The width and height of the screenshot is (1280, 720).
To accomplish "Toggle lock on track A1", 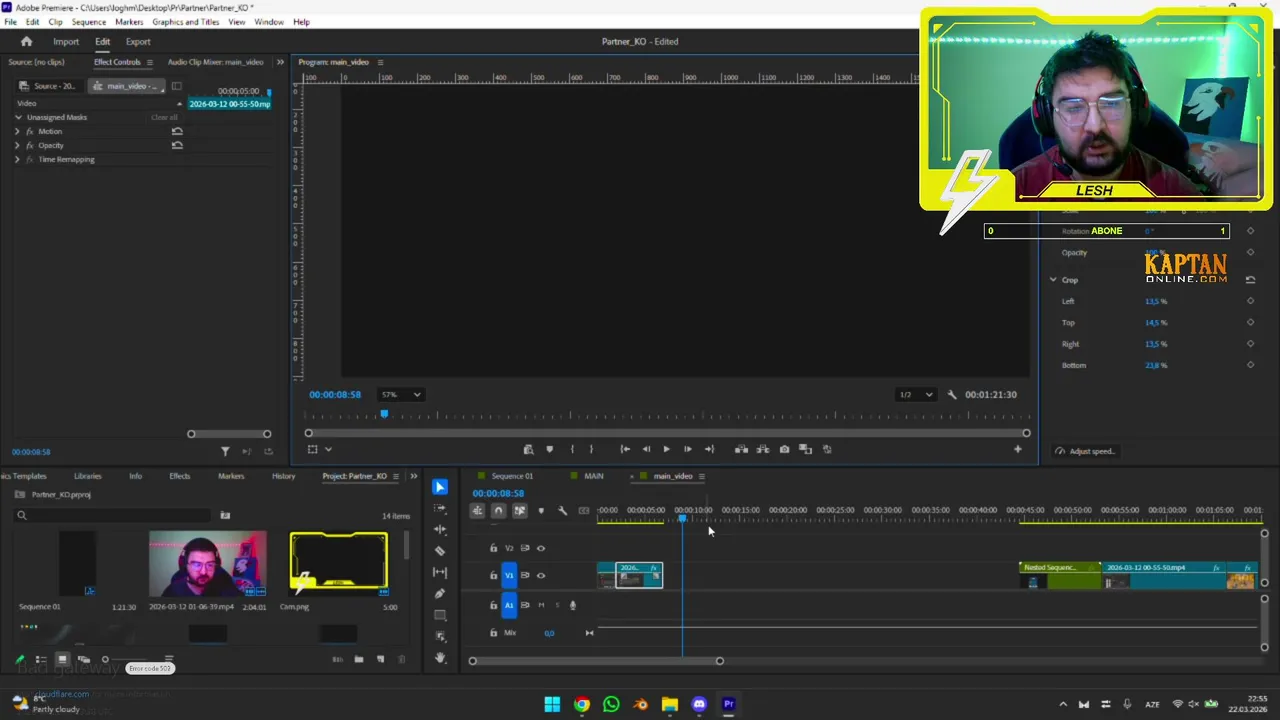I will point(493,605).
